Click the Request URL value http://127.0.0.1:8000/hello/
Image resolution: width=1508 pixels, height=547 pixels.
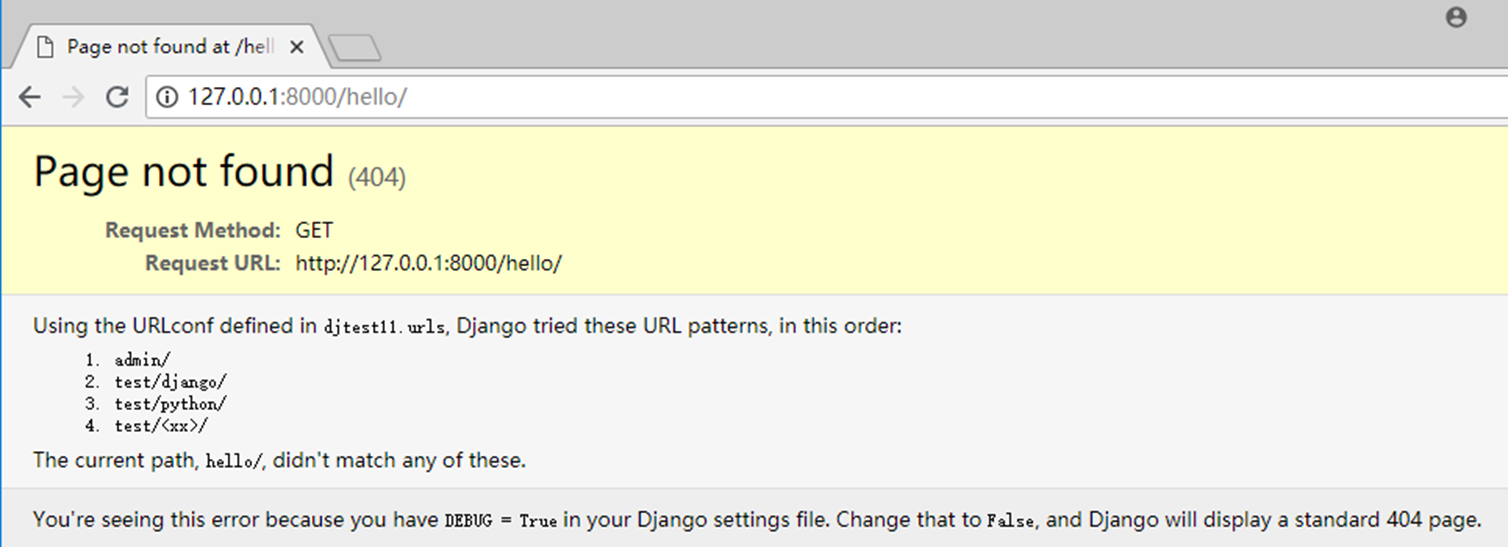coord(428,263)
